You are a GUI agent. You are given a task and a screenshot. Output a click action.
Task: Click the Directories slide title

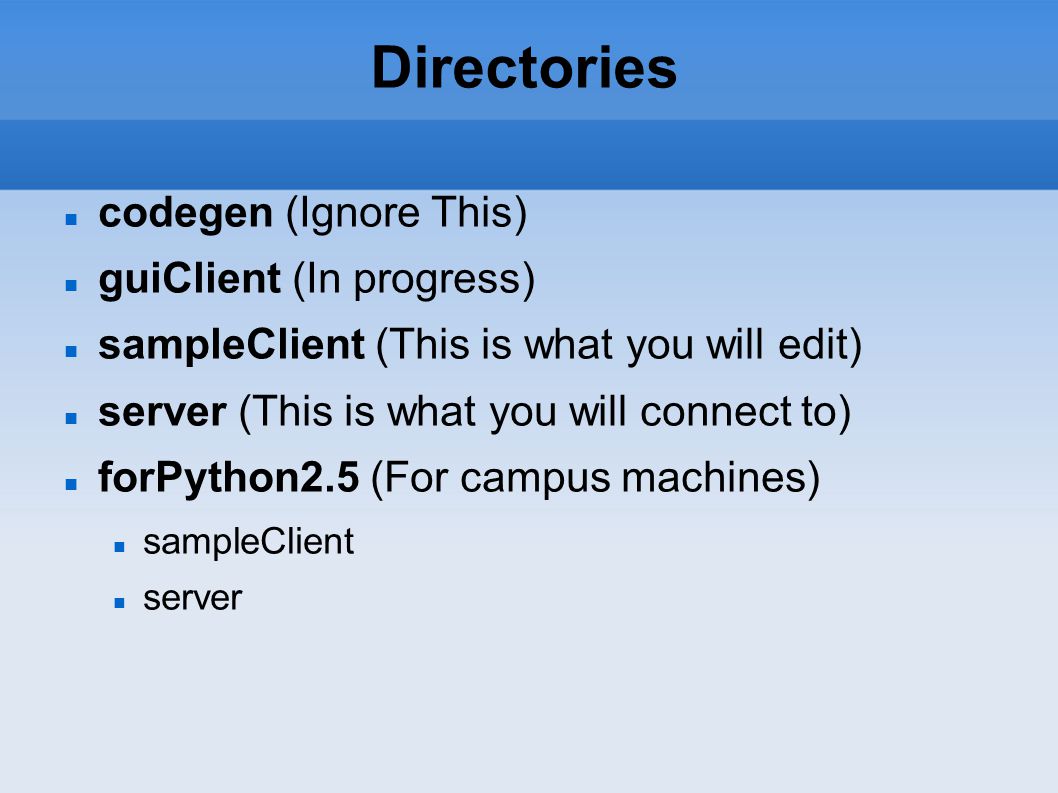coord(524,67)
